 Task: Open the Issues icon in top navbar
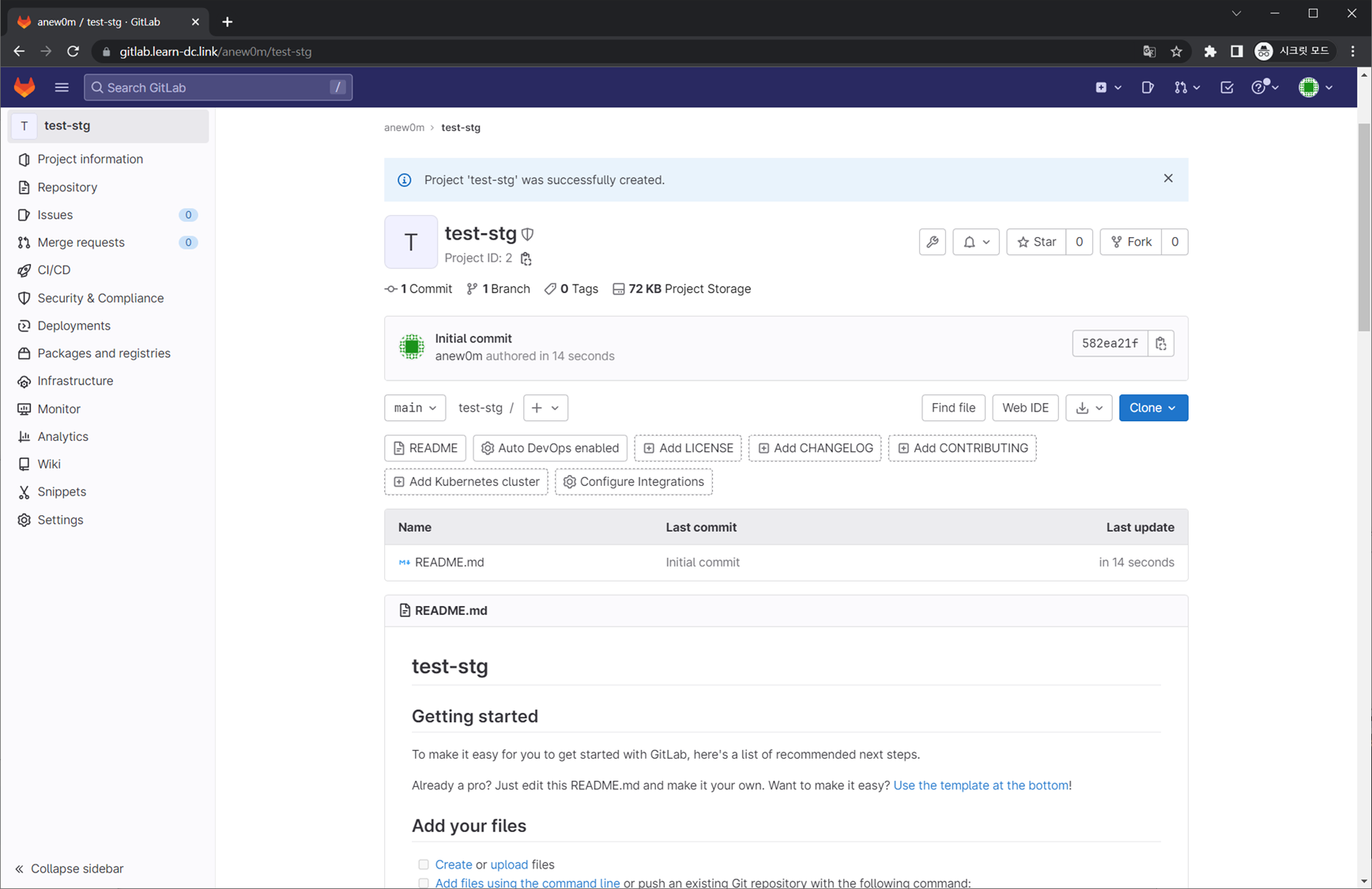coord(1148,88)
